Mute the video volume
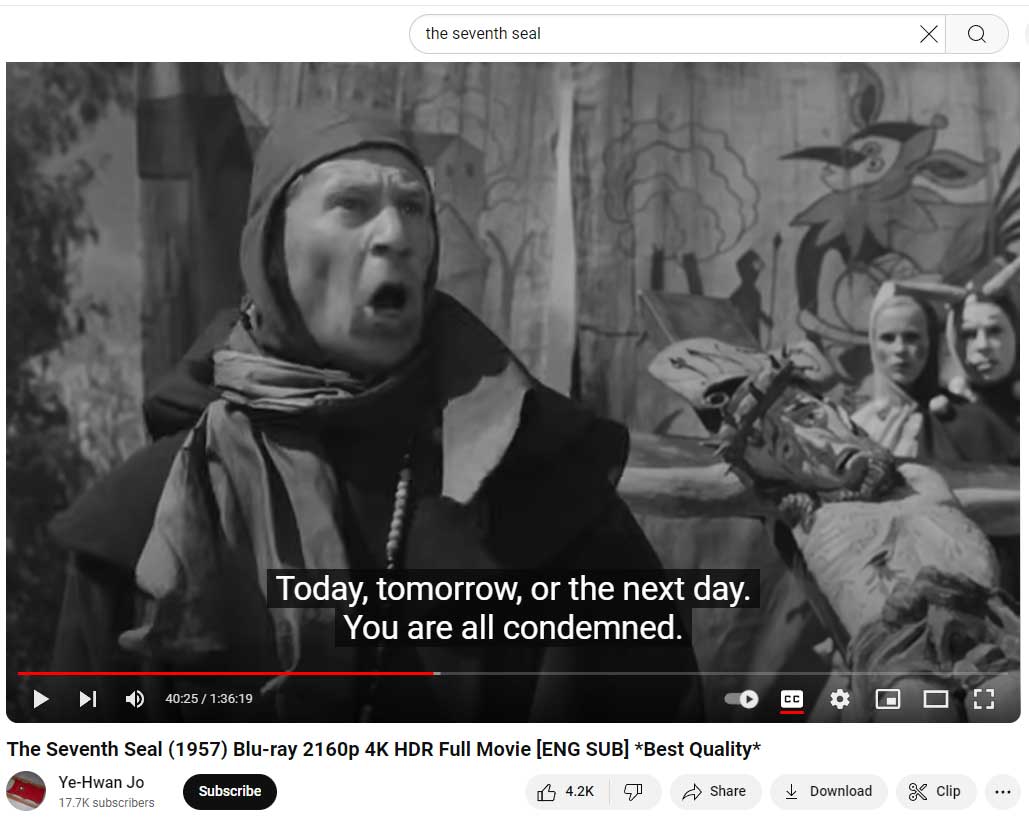This screenshot has width=1029, height=824. click(135, 699)
